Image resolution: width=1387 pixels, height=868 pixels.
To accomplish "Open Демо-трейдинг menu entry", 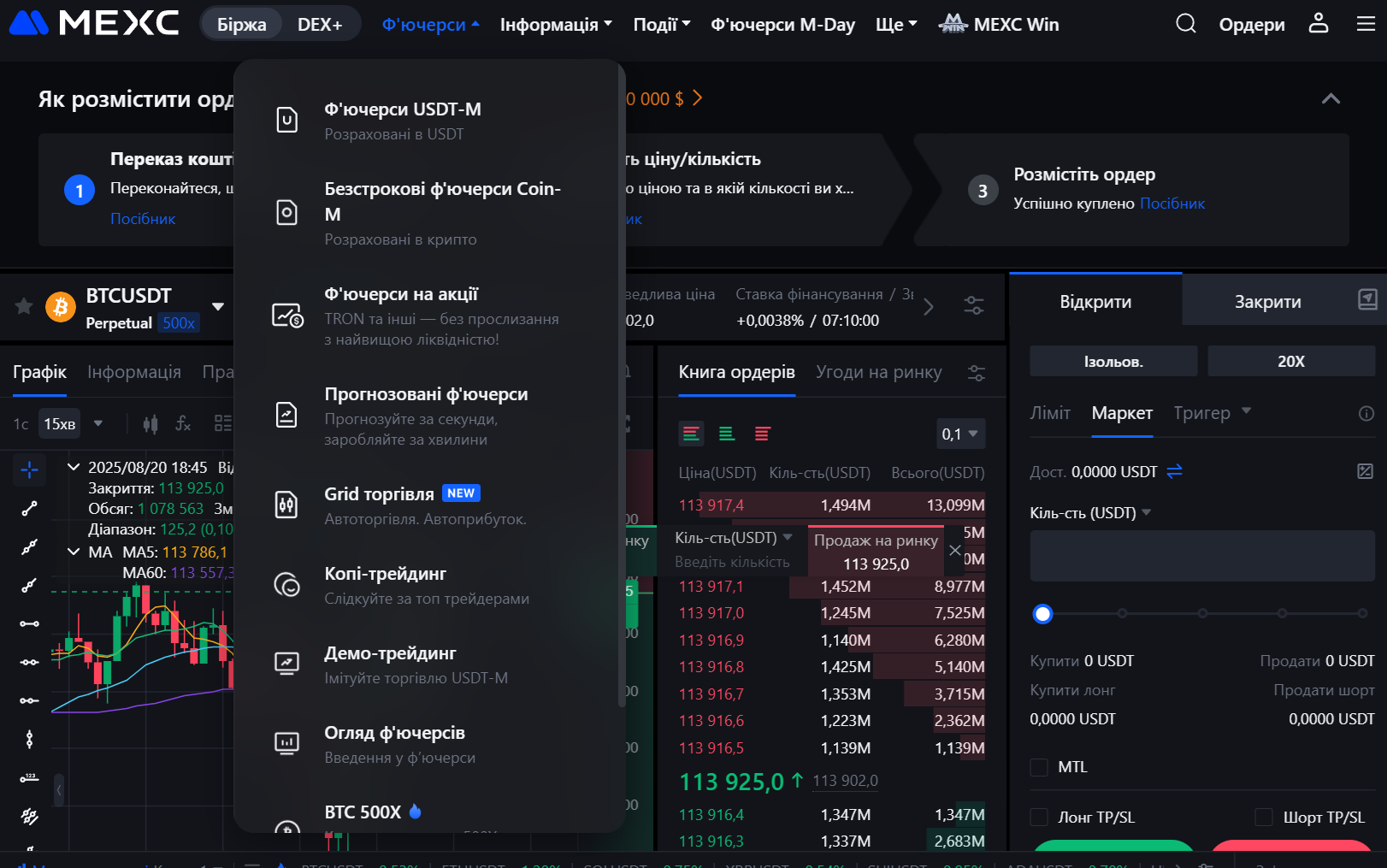I will click(429, 664).
